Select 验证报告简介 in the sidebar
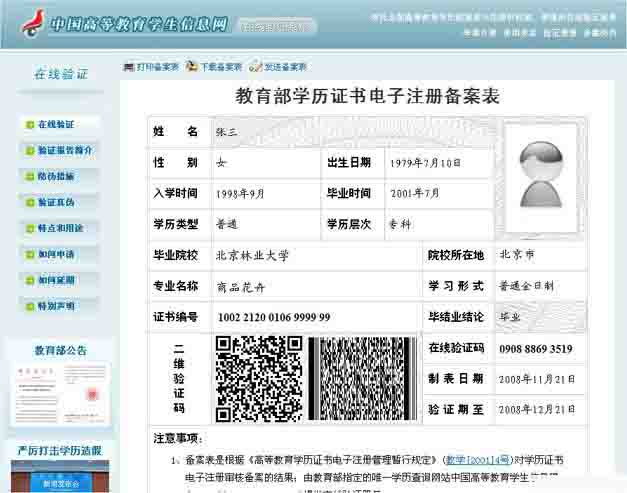Image resolution: width=627 pixels, height=493 pixels. pyautogui.click(x=64, y=151)
